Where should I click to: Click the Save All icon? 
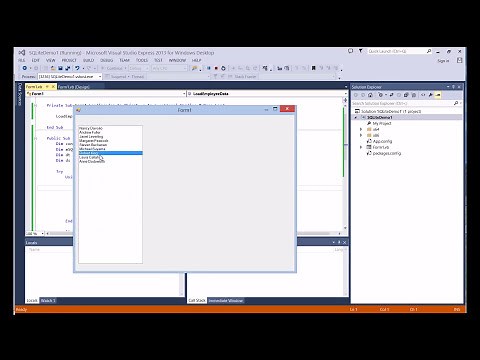click(68, 68)
